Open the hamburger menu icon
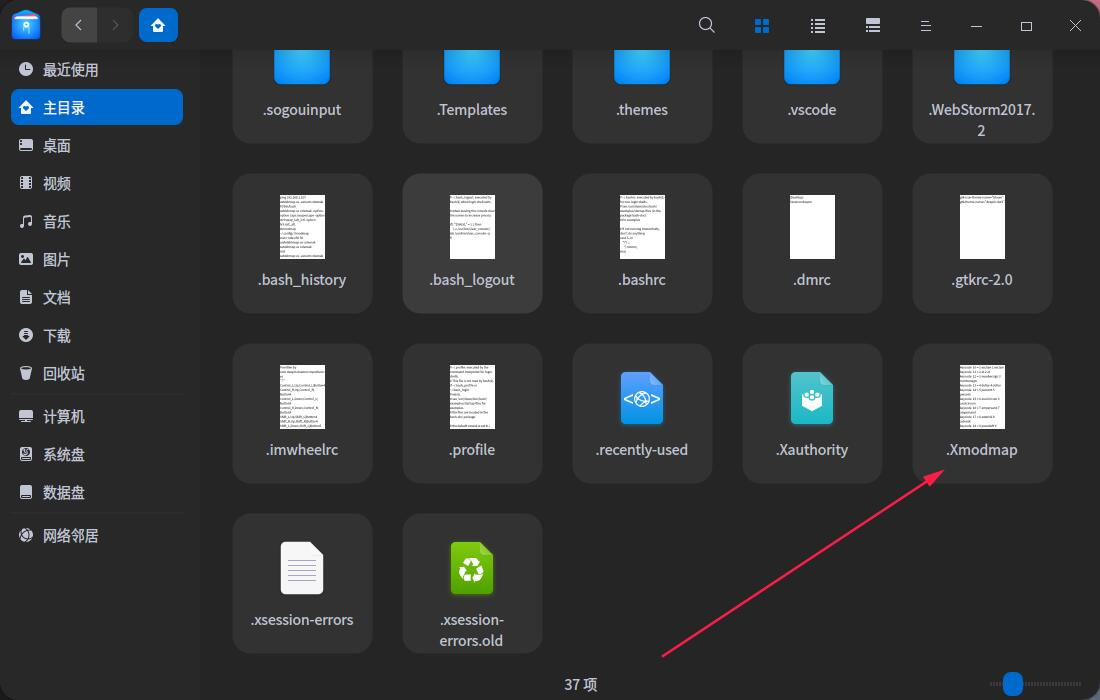 click(x=926, y=25)
